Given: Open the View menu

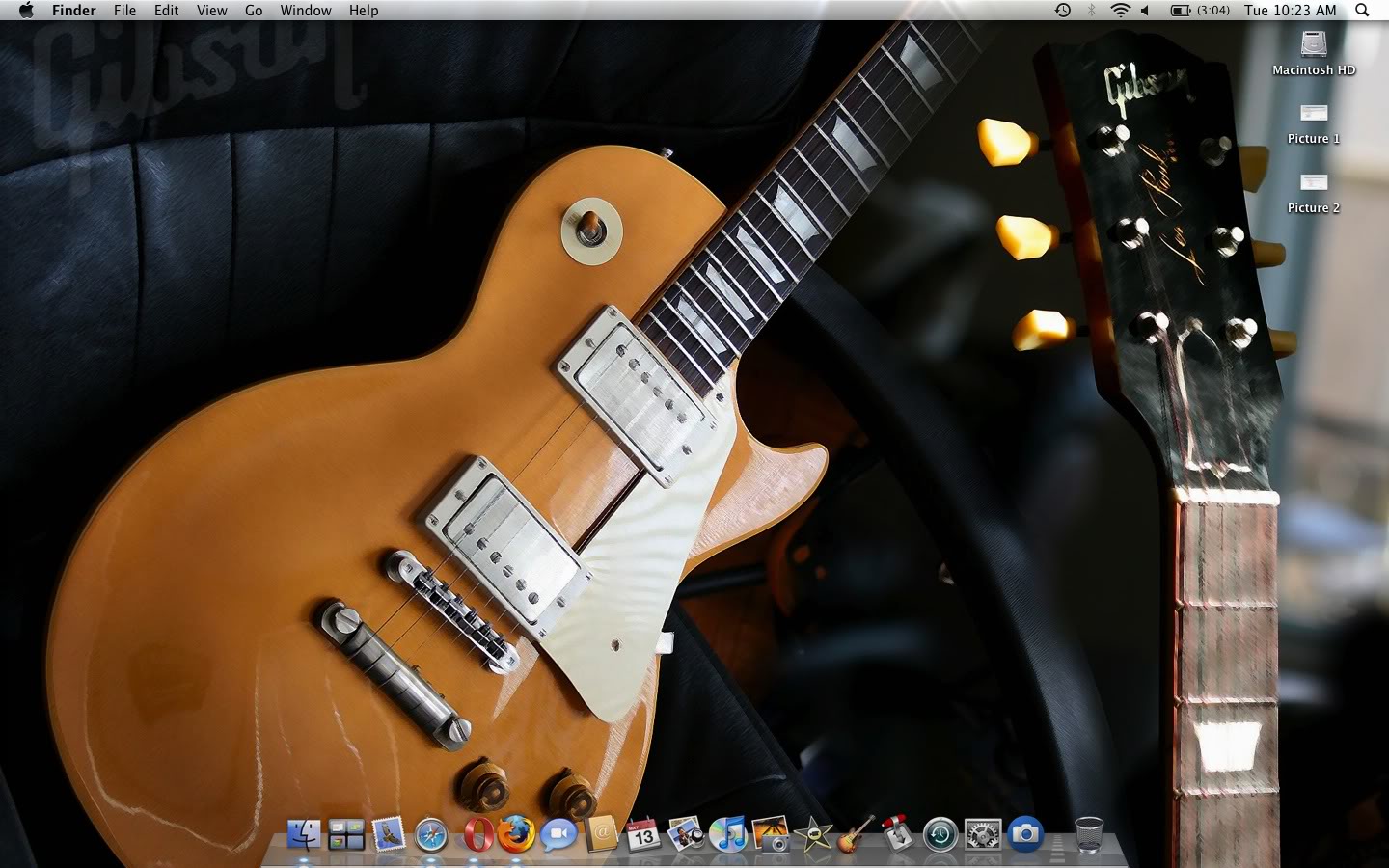Looking at the screenshot, I should pyautogui.click(x=211, y=10).
